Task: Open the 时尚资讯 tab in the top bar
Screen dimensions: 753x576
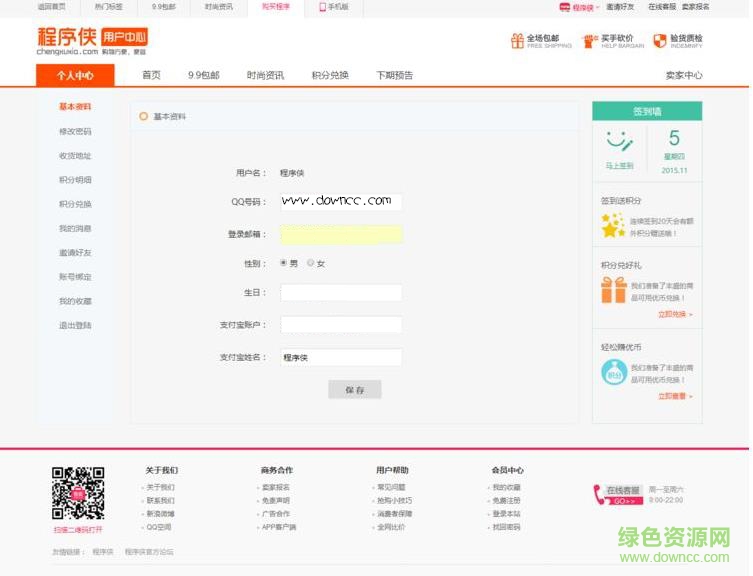Action: click(x=219, y=7)
